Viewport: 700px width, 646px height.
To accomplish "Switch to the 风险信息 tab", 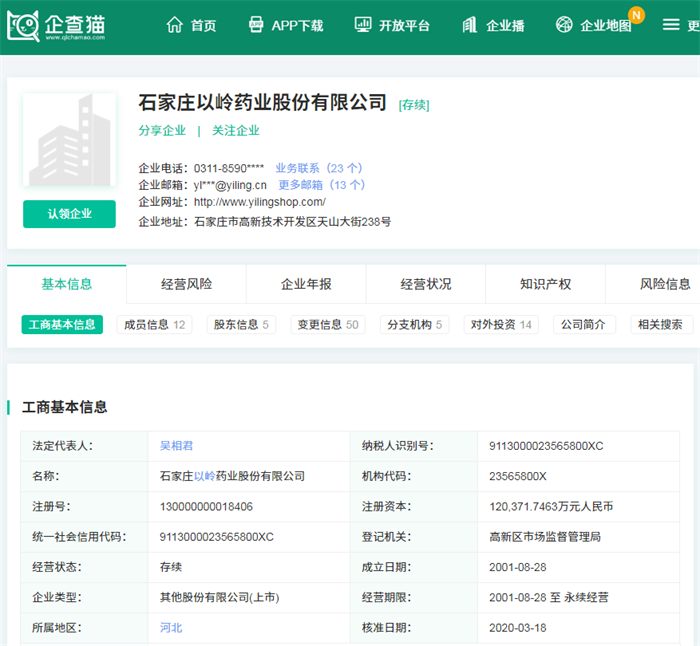I will click(x=665, y=284).
